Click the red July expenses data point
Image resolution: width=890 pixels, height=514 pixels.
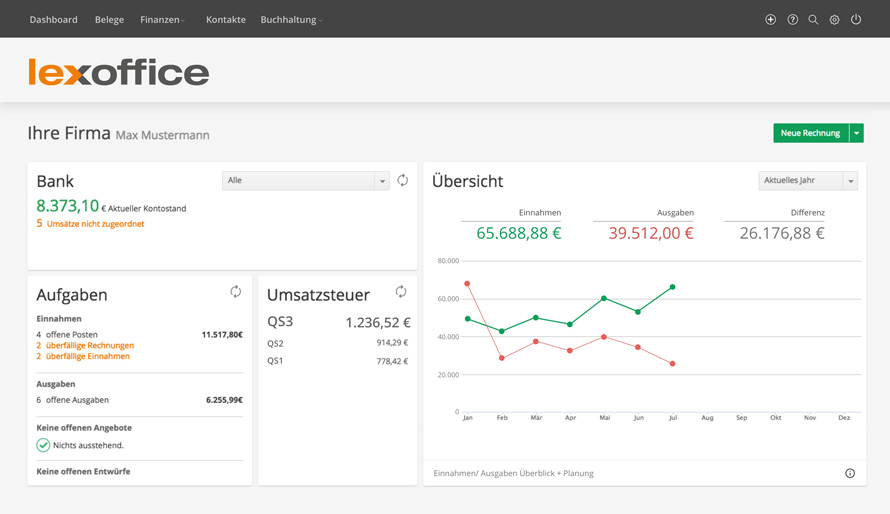click(x=673, y=364)
